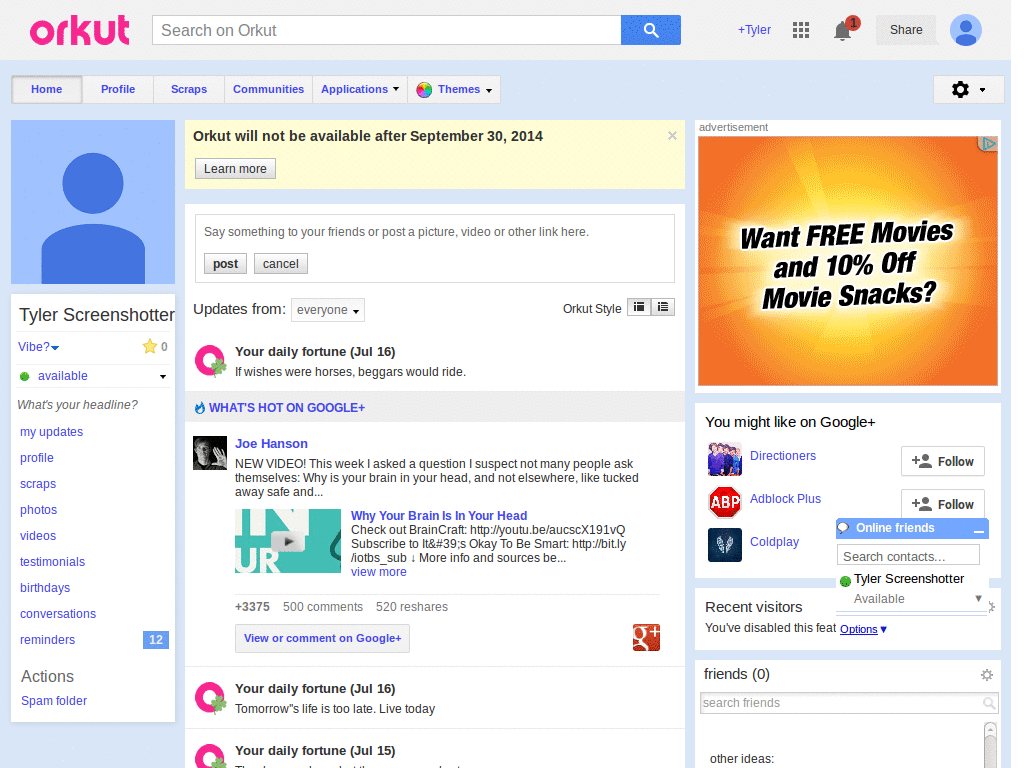Go to the Profile tab
This screenshot has height=768, width=1024.
(x=118, y=89)
